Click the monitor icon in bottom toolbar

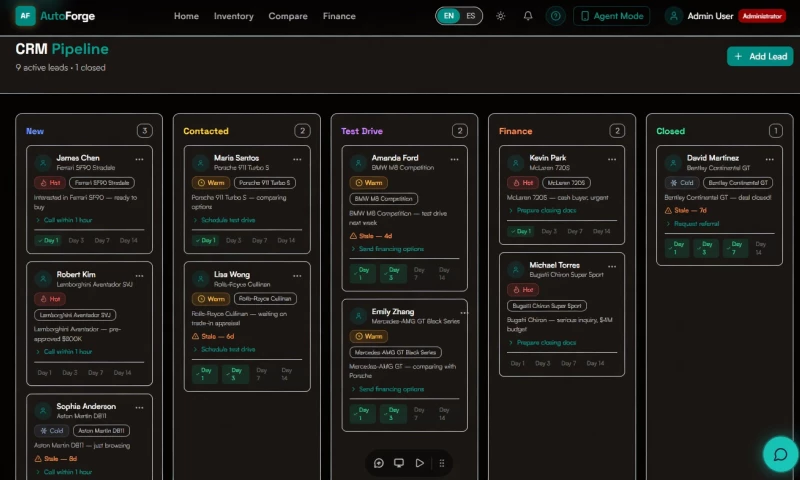[399, 463]
